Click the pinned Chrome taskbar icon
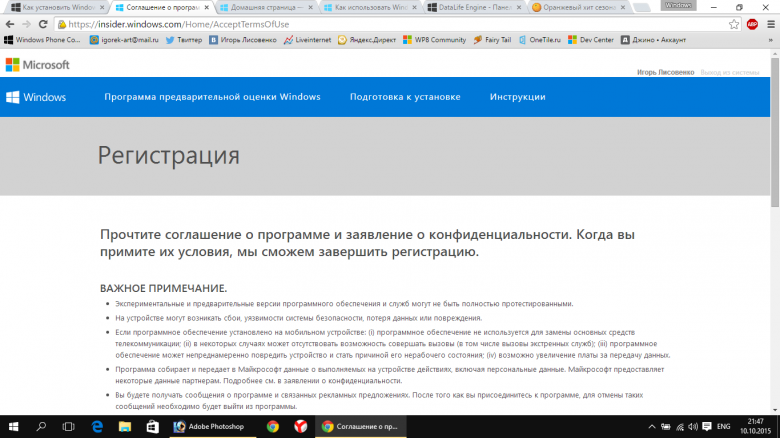The height and width of the screenshot is (438, 780). (272, 427)
